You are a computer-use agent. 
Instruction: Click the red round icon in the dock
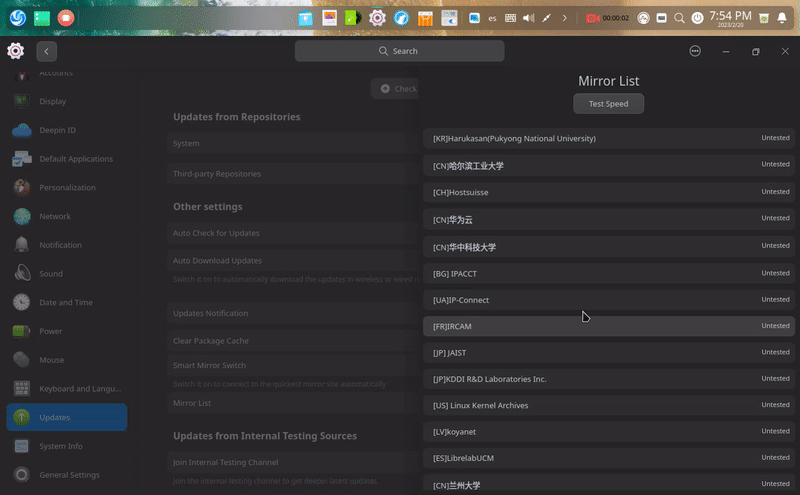coord(65,18)
